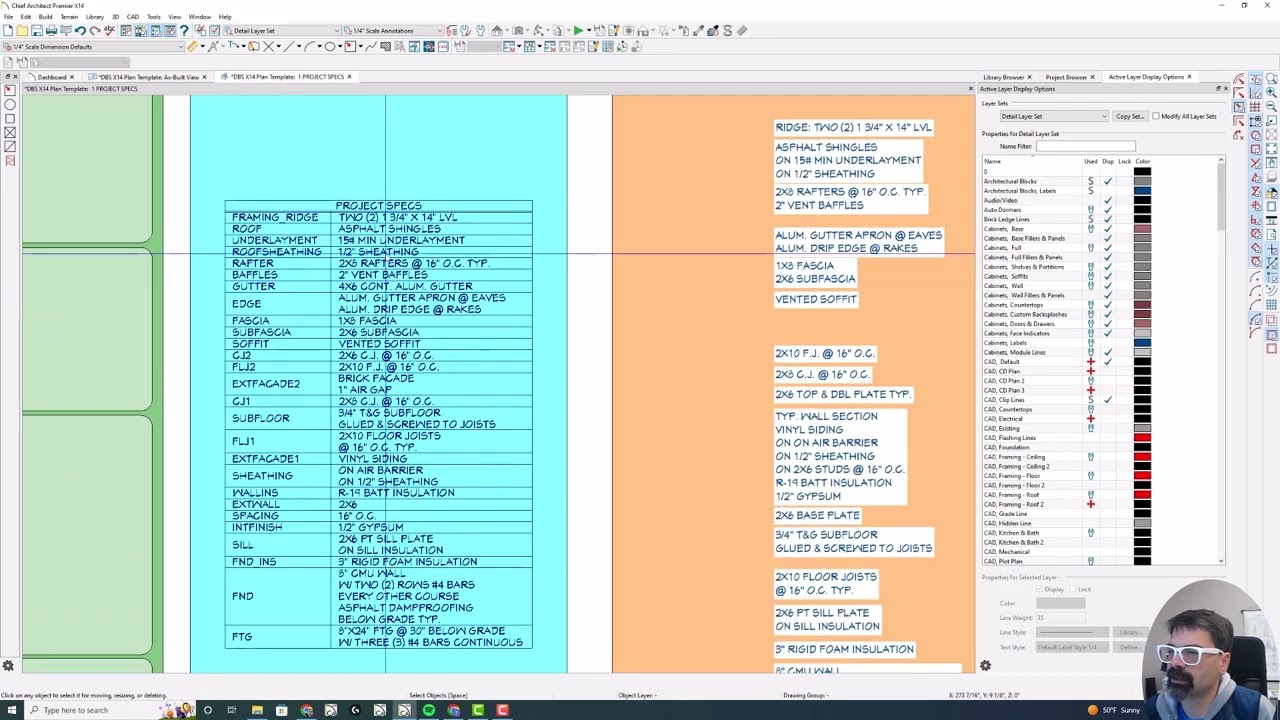Select the "RIDGE: TWO (2) 1 3/4" X 14" LVL" text
Image resolution: width=1280 pixels, height=720 pixels.
pyautogui.click(x=853, y=127)
